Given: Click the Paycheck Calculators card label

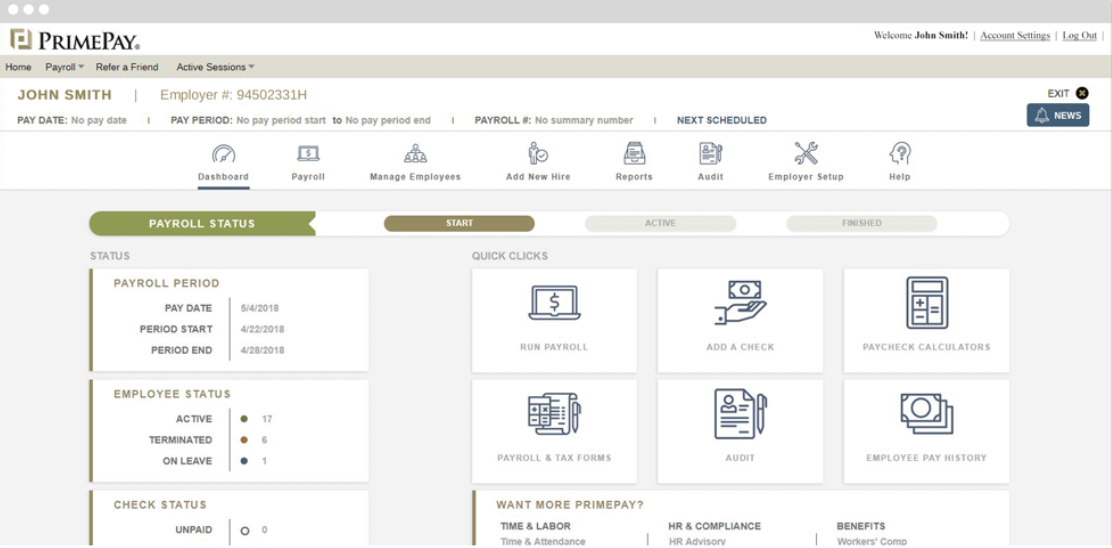Looking at the screenshot, I should (926, 347).
